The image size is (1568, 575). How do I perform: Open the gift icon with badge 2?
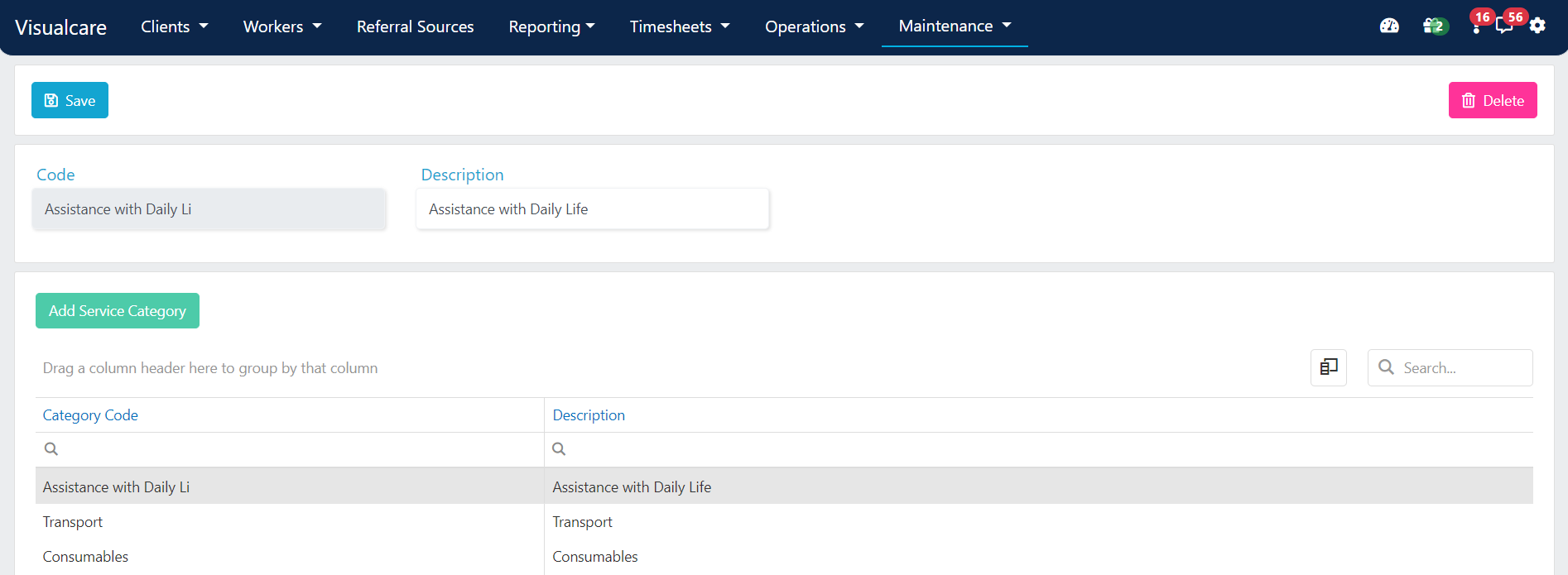point(1435,26)
